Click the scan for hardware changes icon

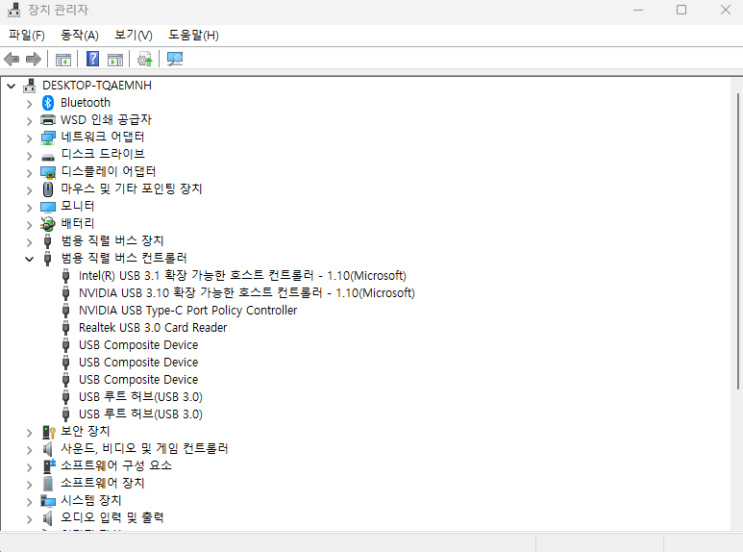(x=175, y=59)
